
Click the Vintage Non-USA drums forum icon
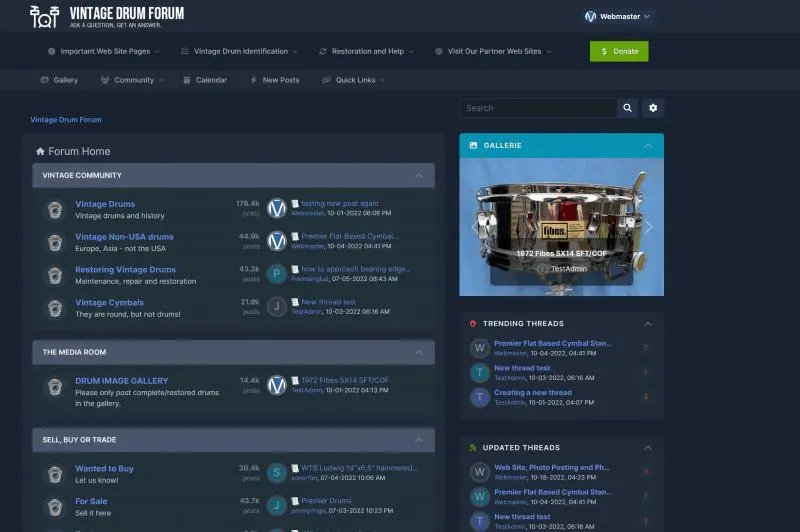(55, 243)
